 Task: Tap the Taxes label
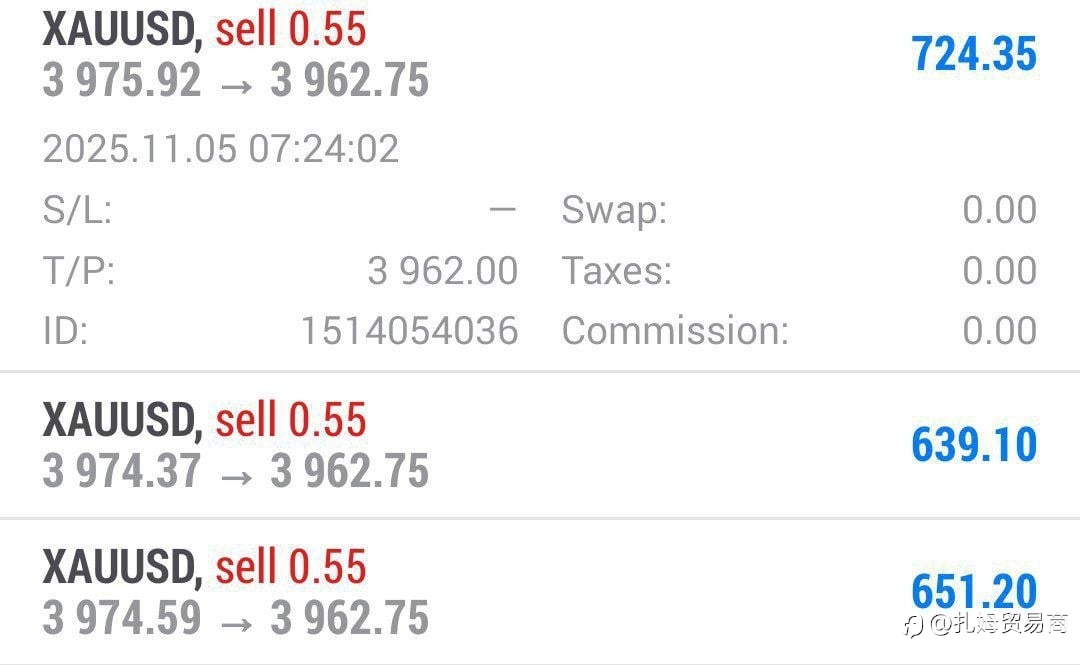(x=616, y=271)
